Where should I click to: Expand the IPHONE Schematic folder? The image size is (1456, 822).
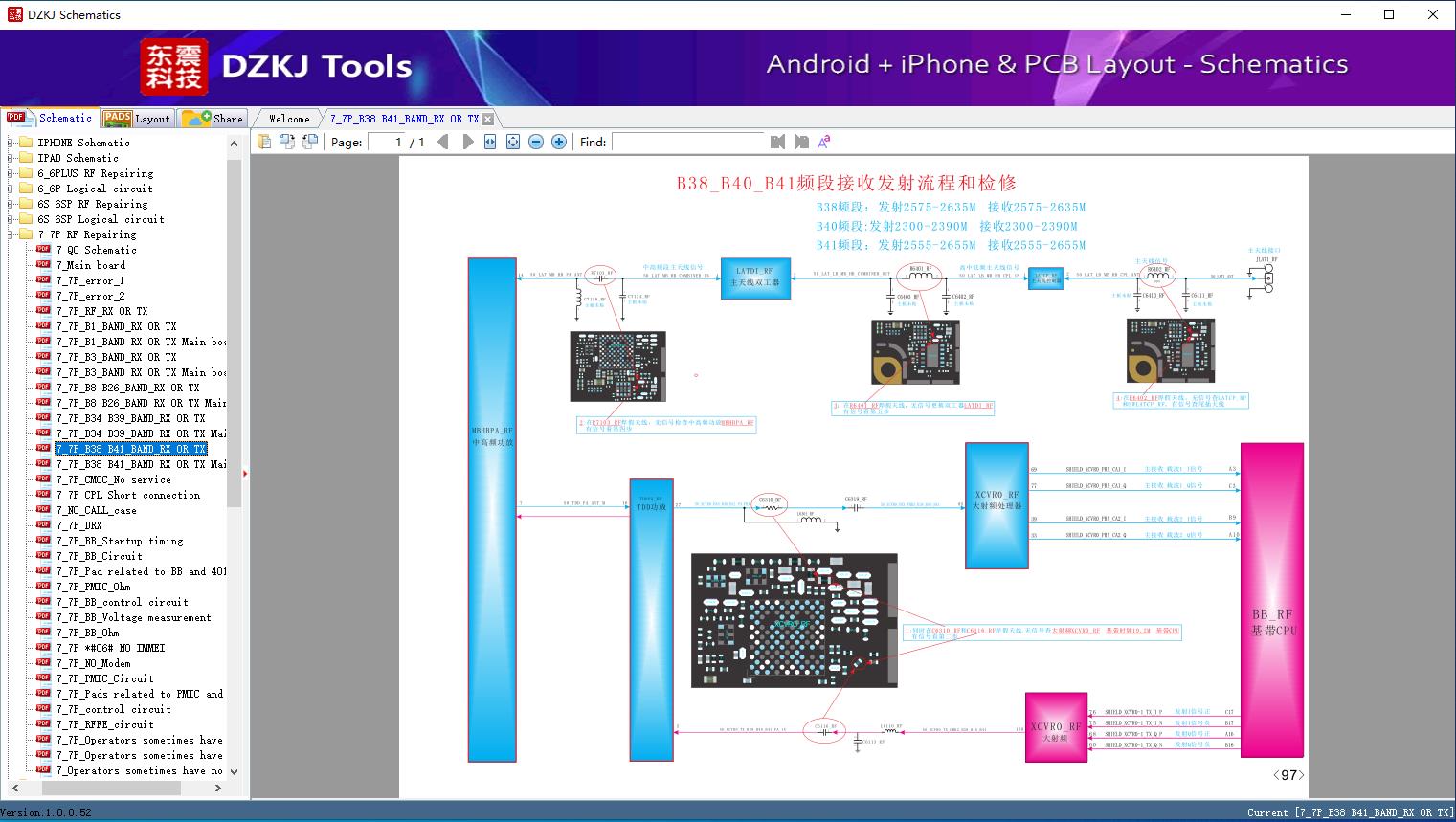11,143
